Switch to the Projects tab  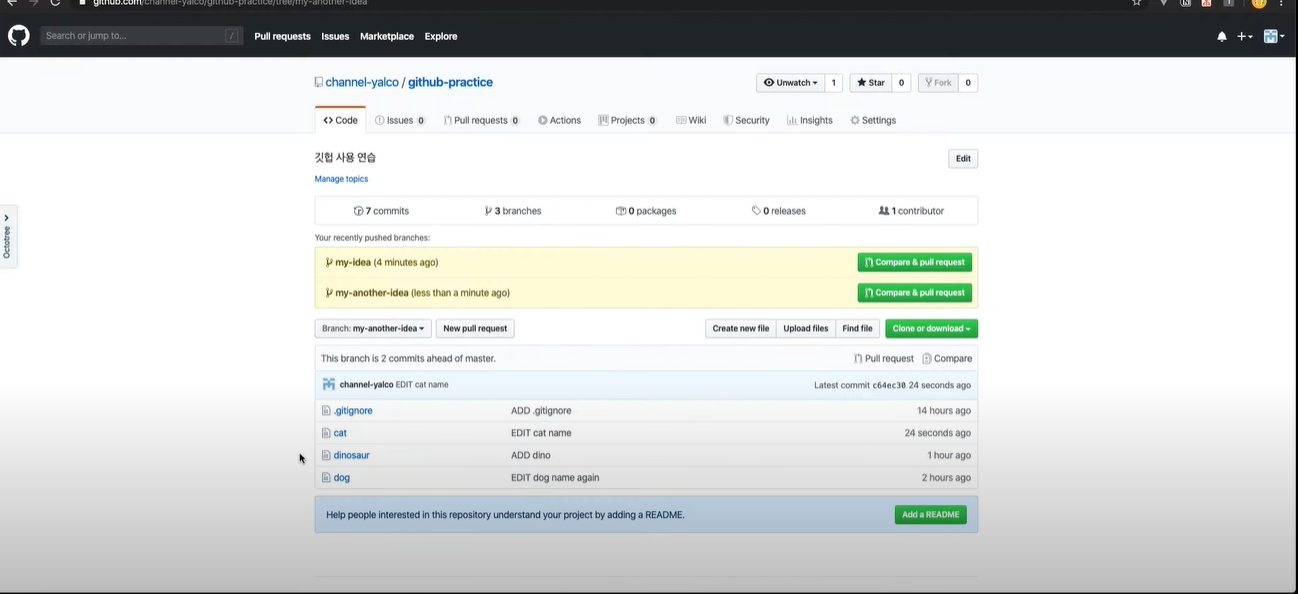coord(628,120)
